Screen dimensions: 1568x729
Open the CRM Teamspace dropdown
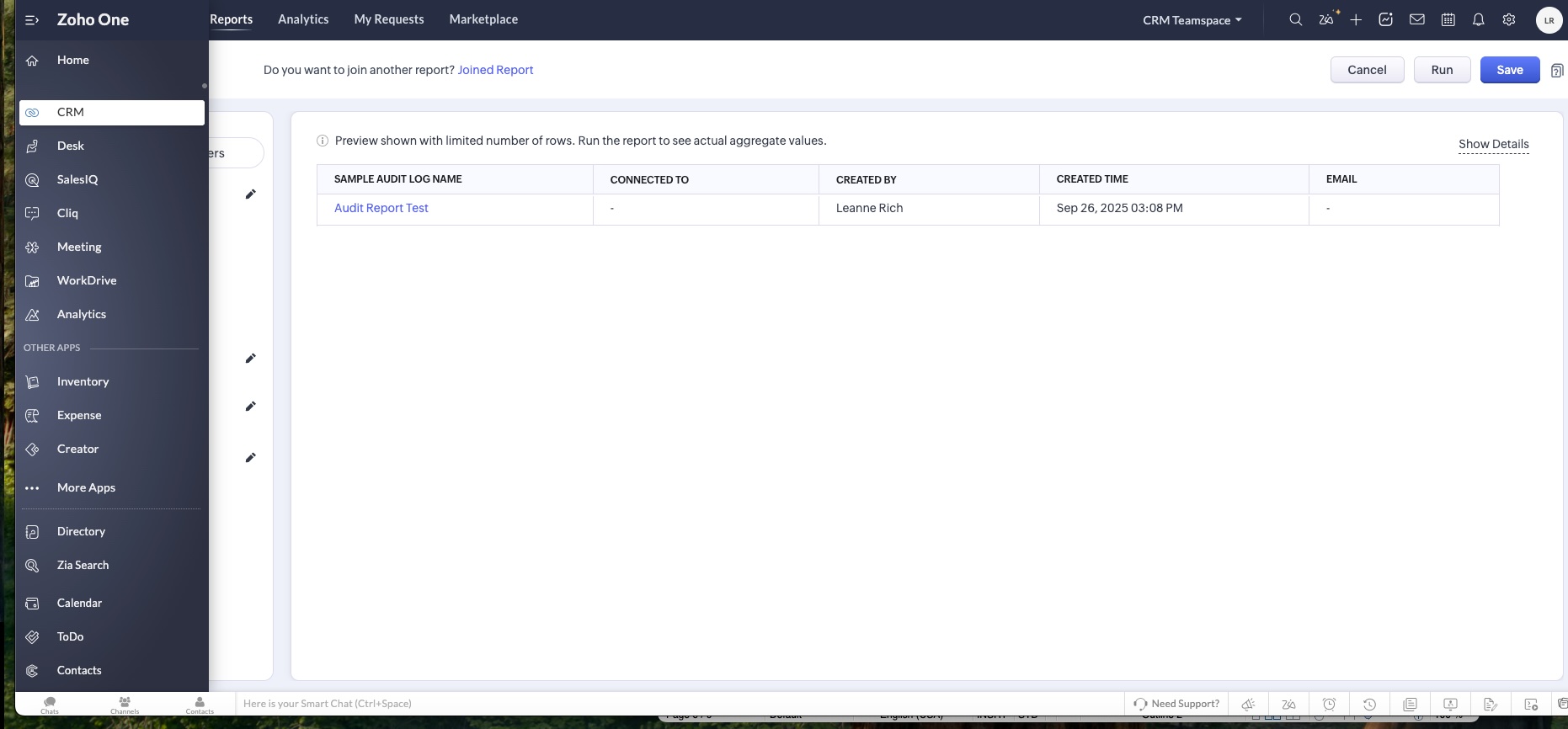click(x=1192, y=20)
